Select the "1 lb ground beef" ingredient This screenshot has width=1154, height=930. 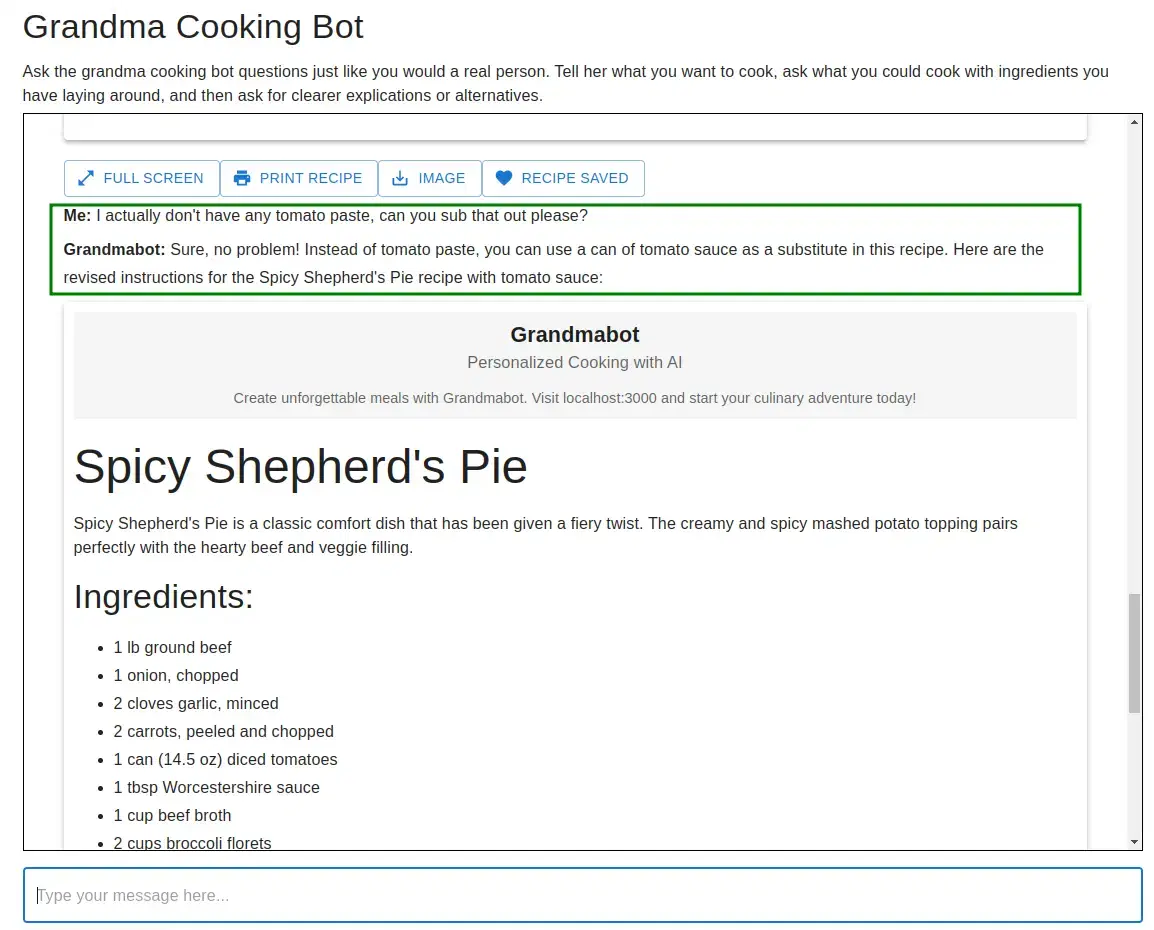172,648
